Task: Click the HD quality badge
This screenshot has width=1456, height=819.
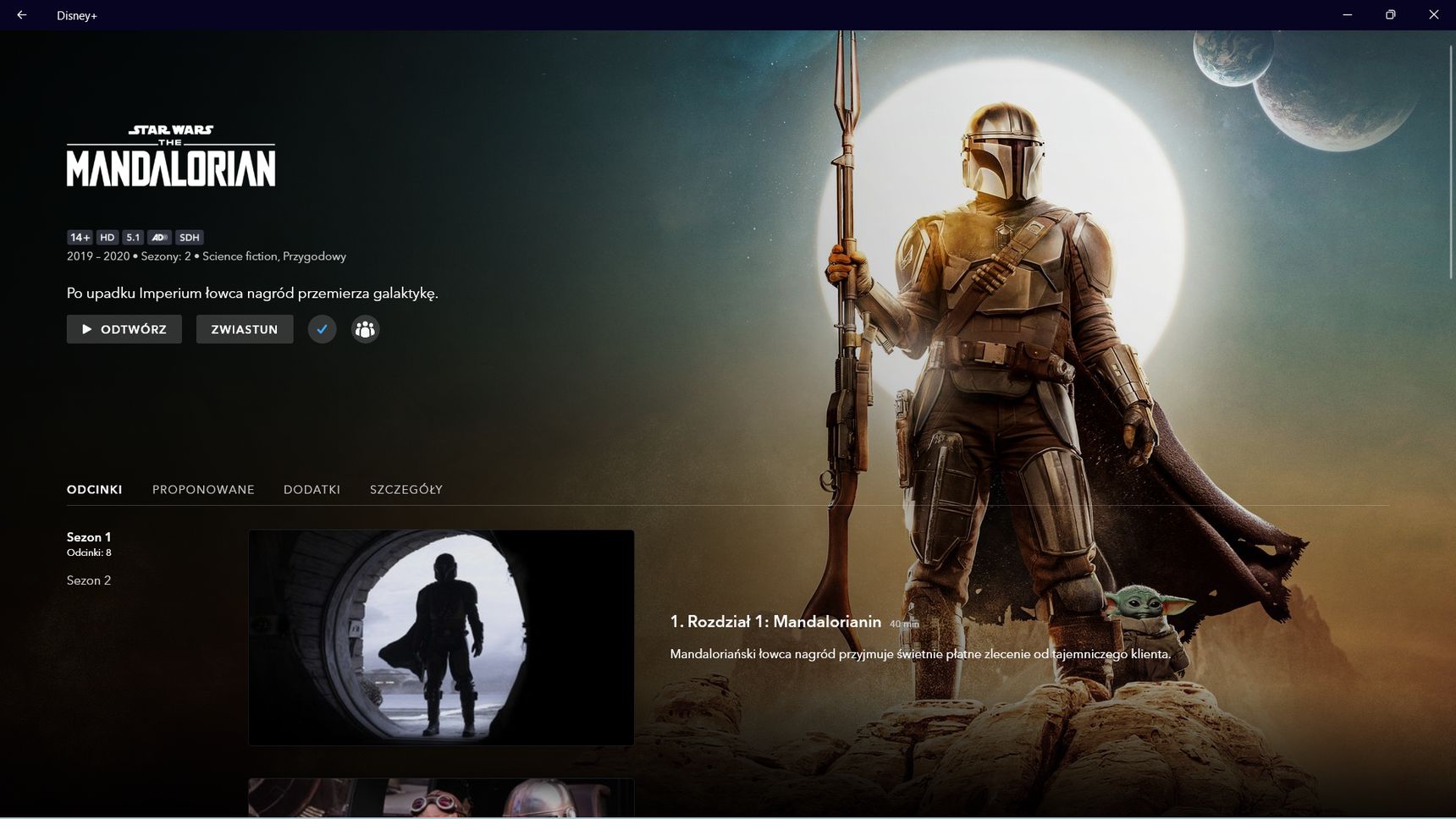Action: click(x=107, y=237)
